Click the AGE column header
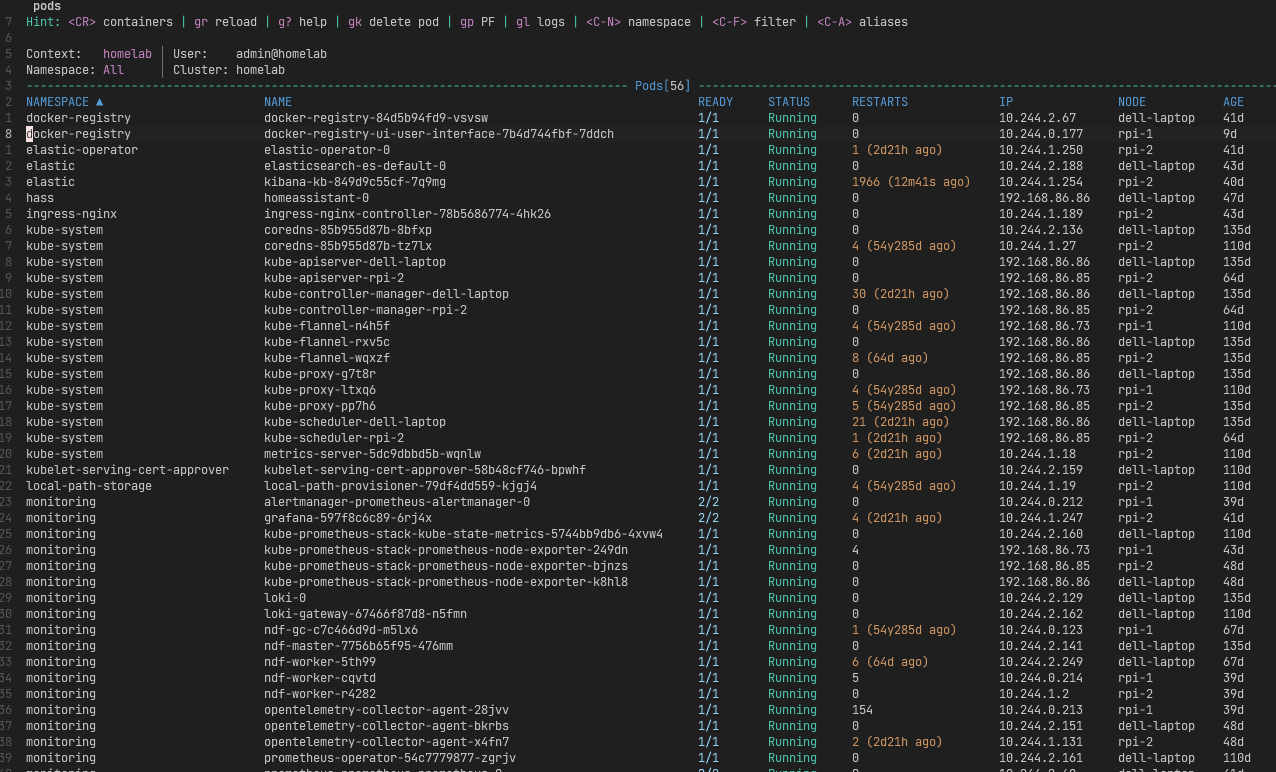Screen dimensions: 1276x772 1233,102
